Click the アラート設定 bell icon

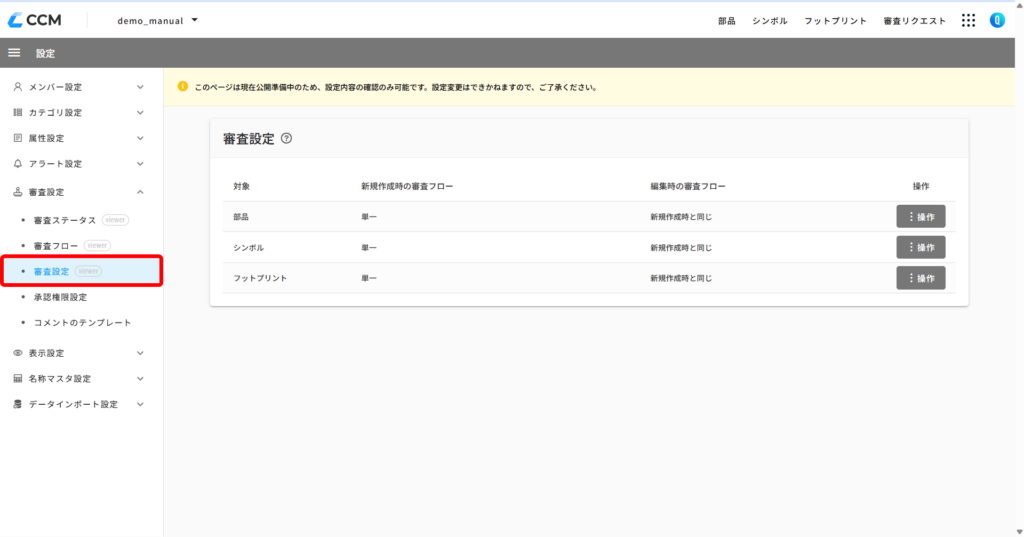pos(18,163)
